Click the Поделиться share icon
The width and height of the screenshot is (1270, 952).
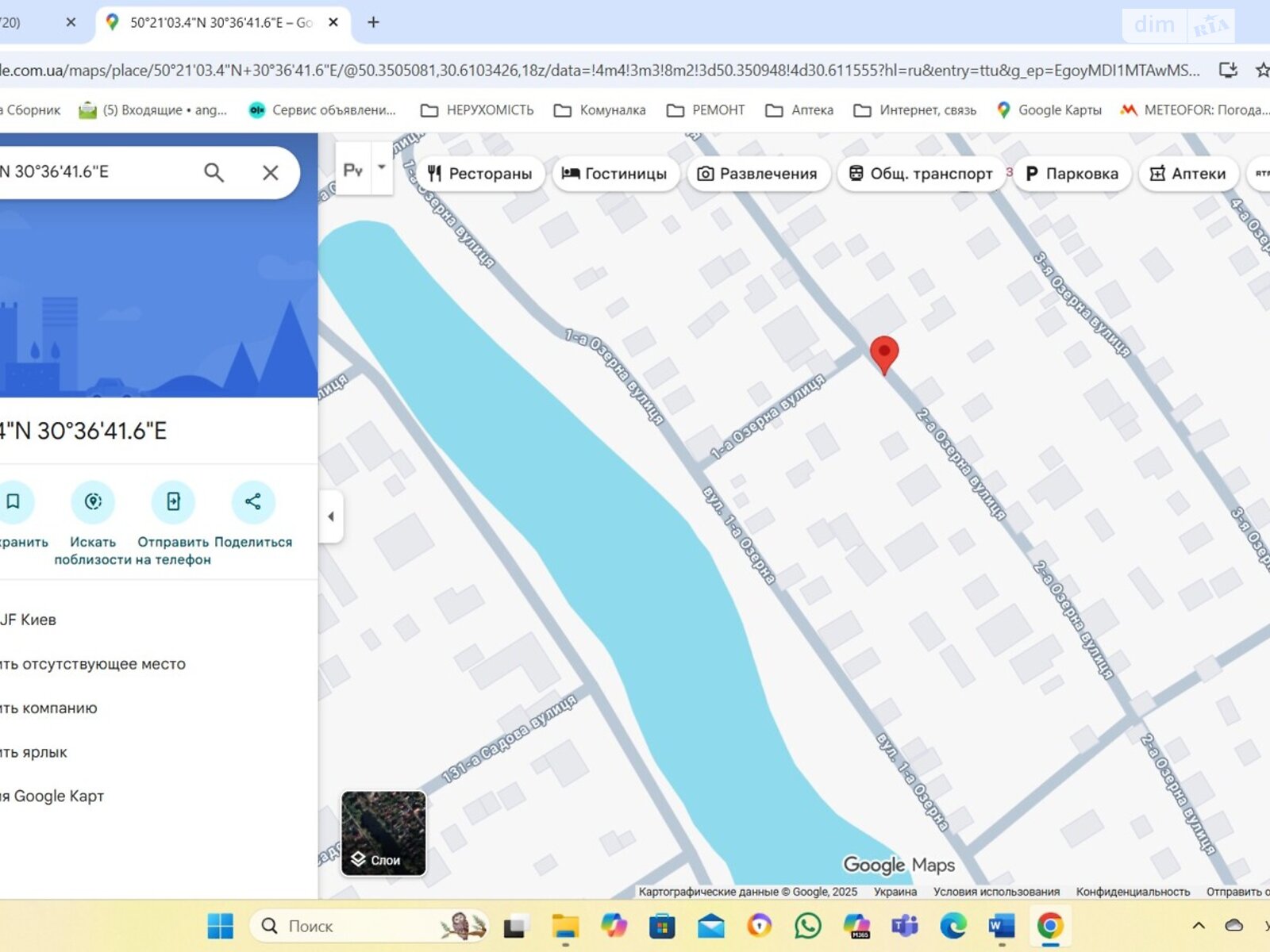253,501
